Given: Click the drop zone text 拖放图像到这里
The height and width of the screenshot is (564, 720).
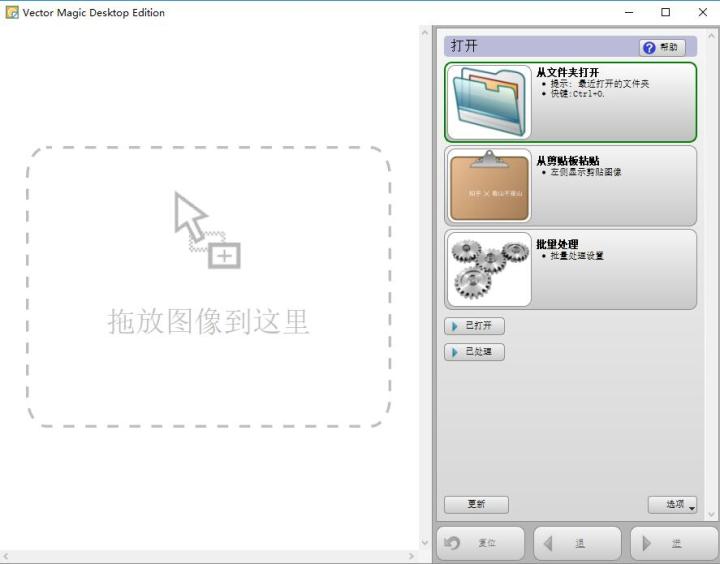Looking at the screenshot, I should click(208, 321).
